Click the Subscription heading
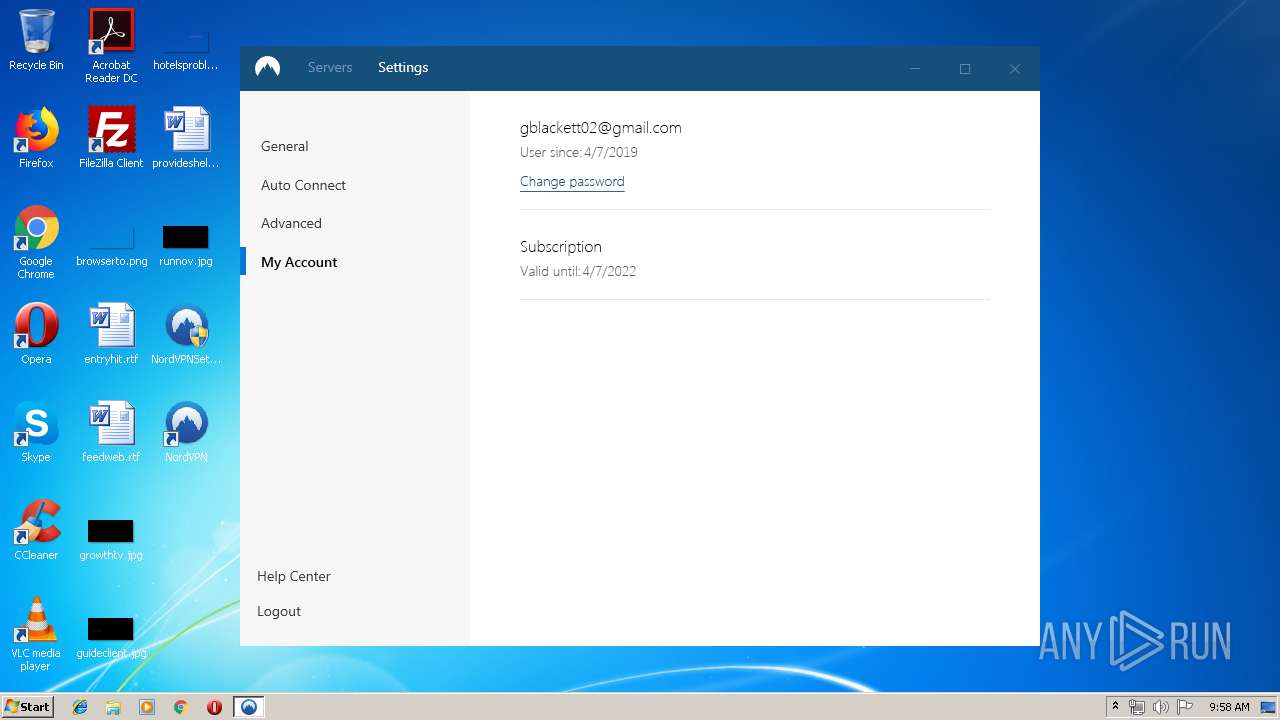The height and width of the screenshot is (720, 1280). coord(560,247)
